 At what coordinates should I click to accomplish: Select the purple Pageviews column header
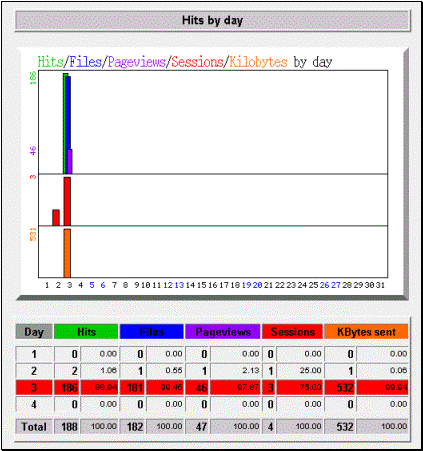(223, 332)
